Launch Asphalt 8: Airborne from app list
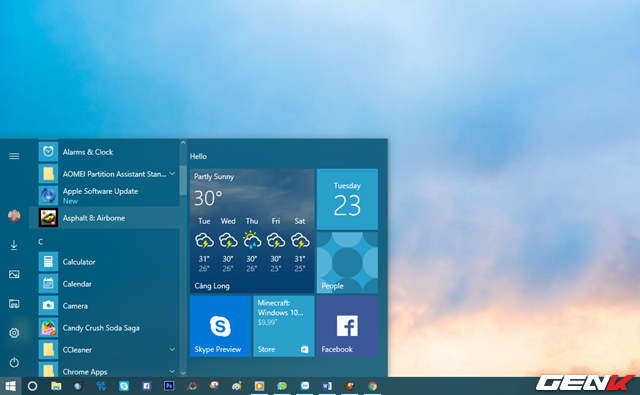The image size is (640, 395). [104, 217]
